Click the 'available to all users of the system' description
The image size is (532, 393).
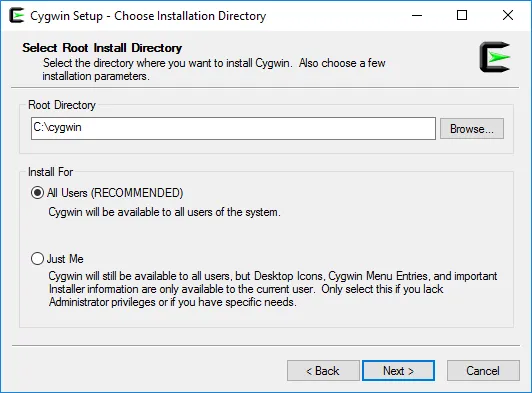165,212
